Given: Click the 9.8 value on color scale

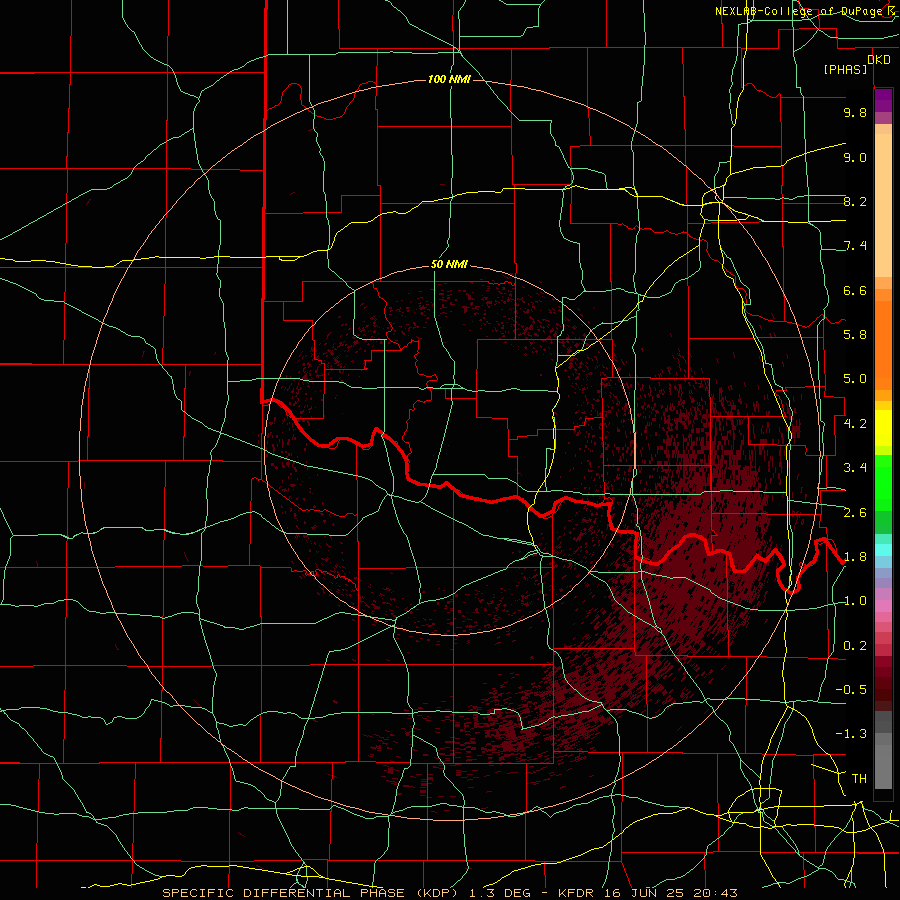Looking at the screenshot, I should [x=855, y=113].
